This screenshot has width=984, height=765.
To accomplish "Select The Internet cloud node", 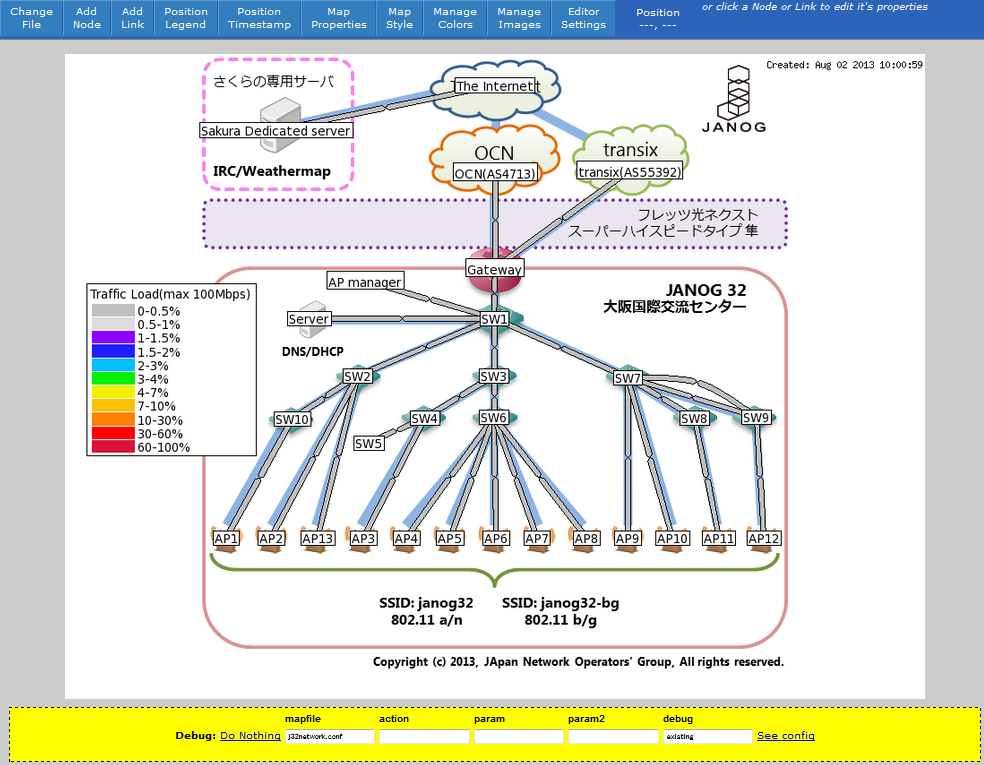I will [496, 87].
